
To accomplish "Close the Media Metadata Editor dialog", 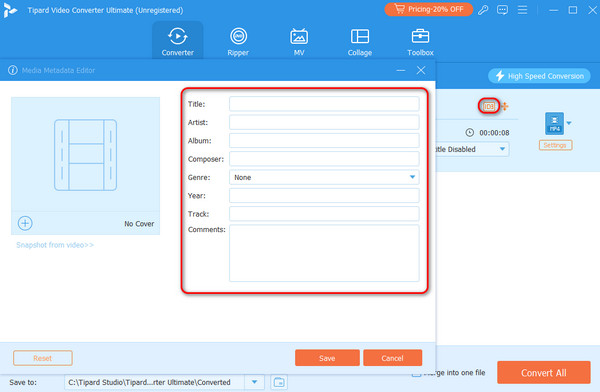I will [x=421, y=70].
